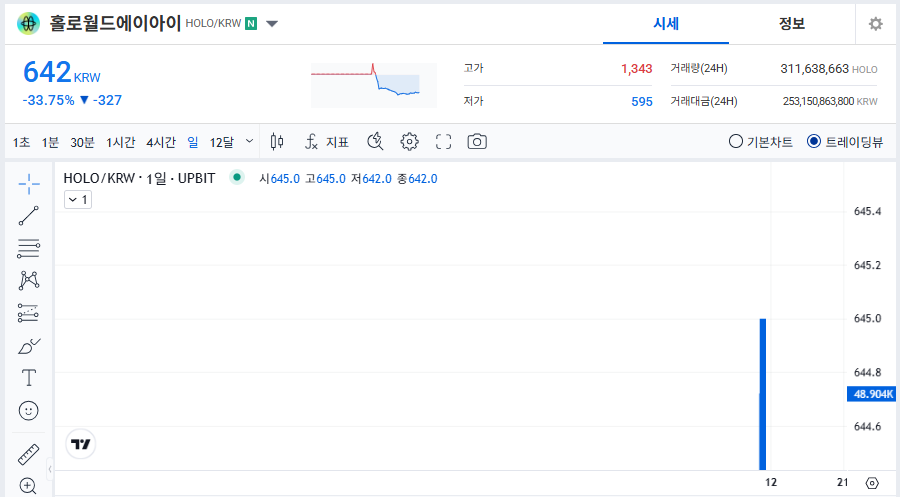This screenshot has height=497, width=900.
Task: Open the timeframe dropdown after 12달
Action: (249, 141)
